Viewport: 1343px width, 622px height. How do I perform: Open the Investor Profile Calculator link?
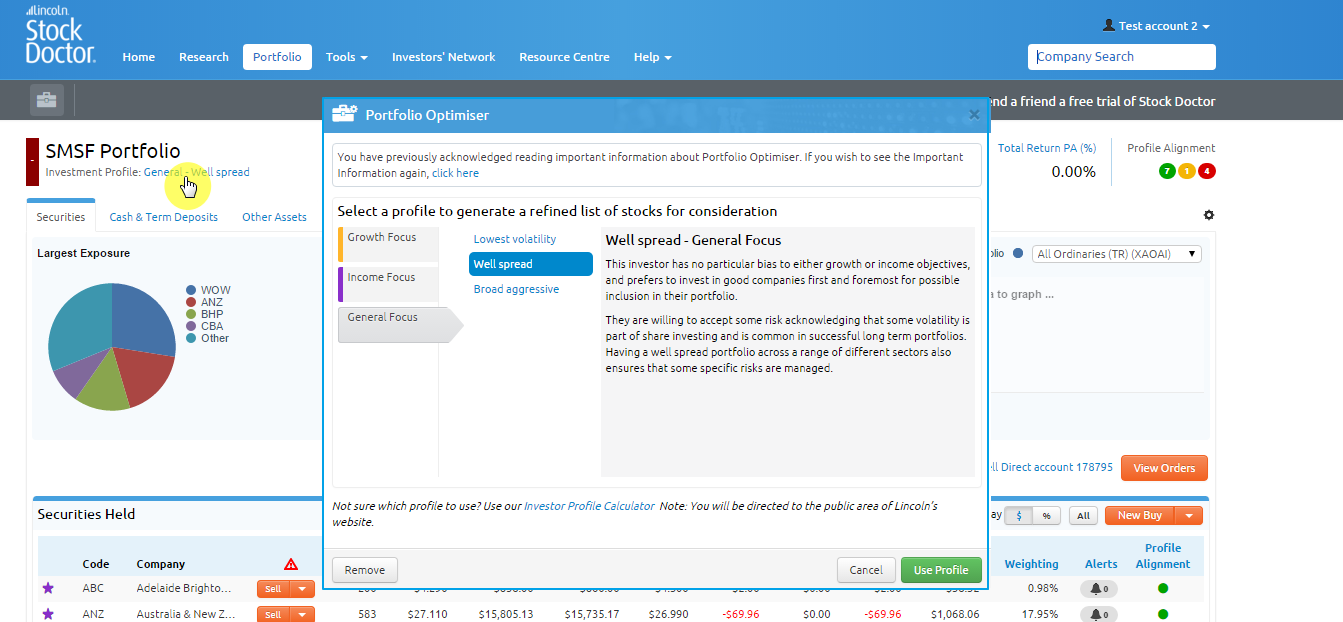[x=589, y=506]
